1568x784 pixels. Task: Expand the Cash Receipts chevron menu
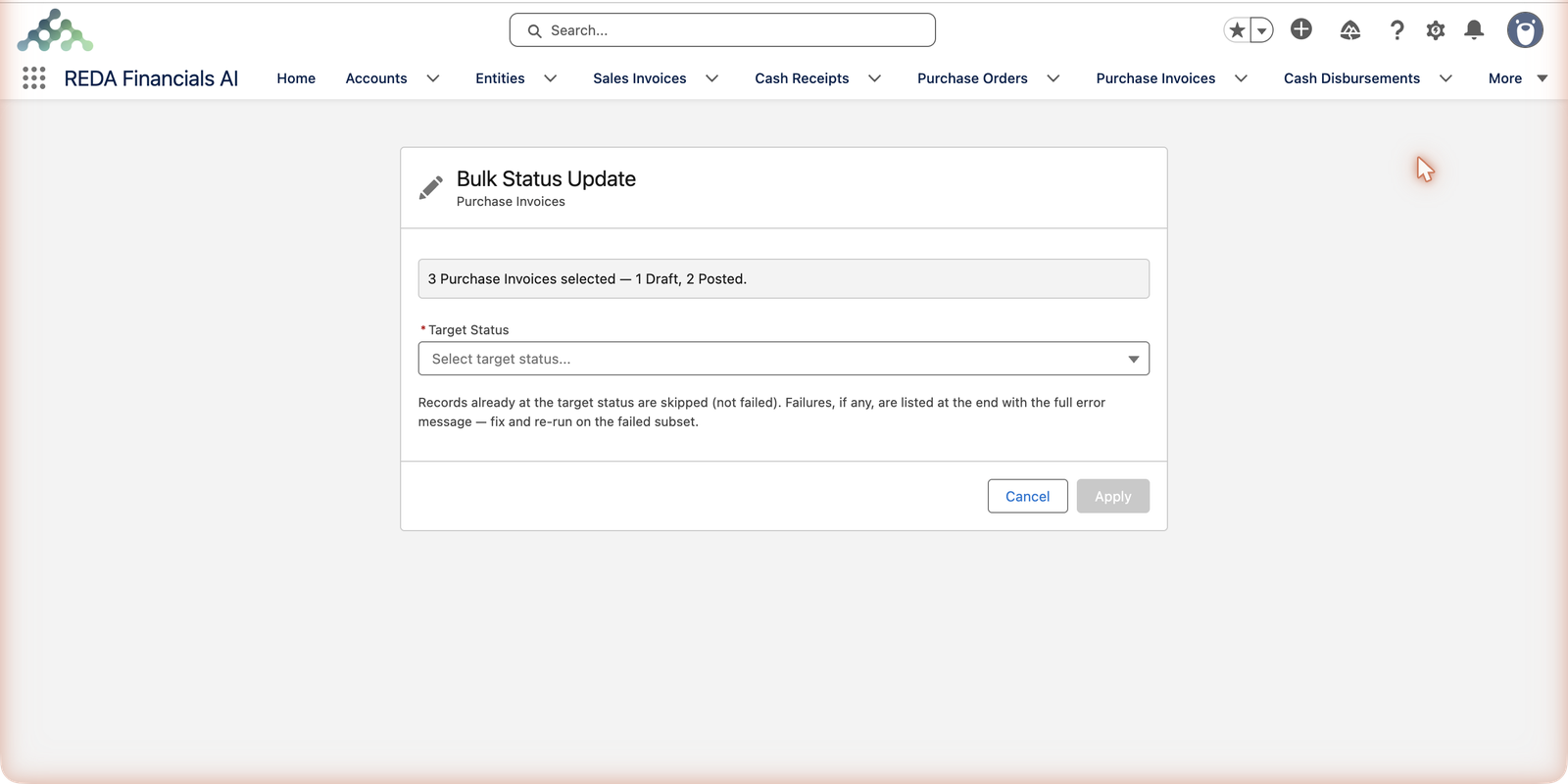(x=875, y=78)
